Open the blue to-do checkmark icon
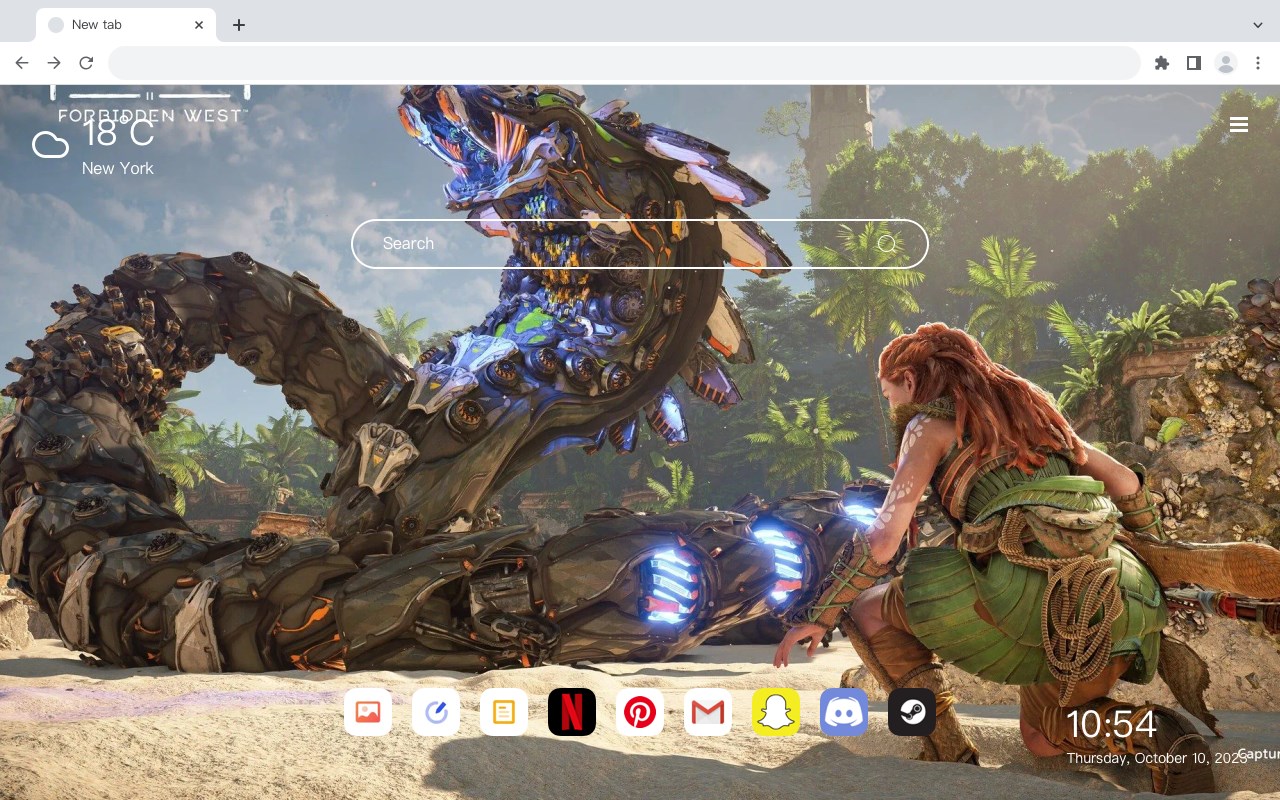This screenshot has width=1280, height=800. tap(436, 712)
